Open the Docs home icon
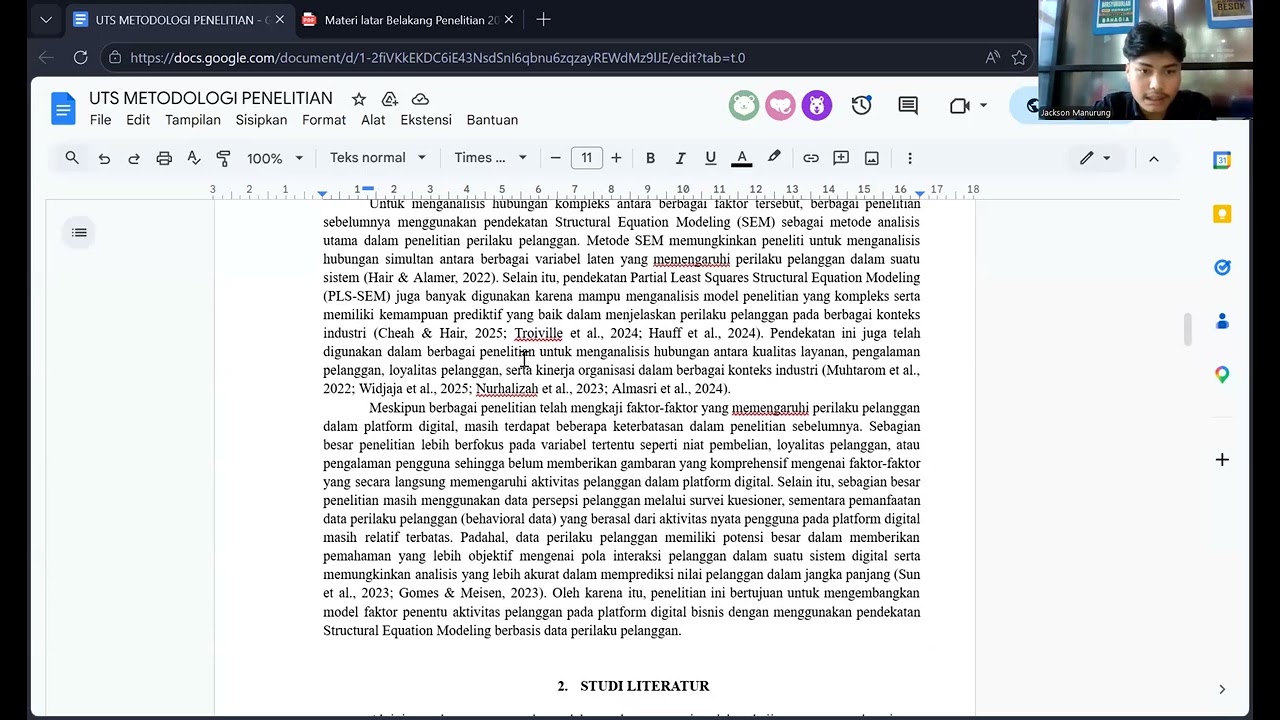The image size is (1280, 720). (63, 108)
